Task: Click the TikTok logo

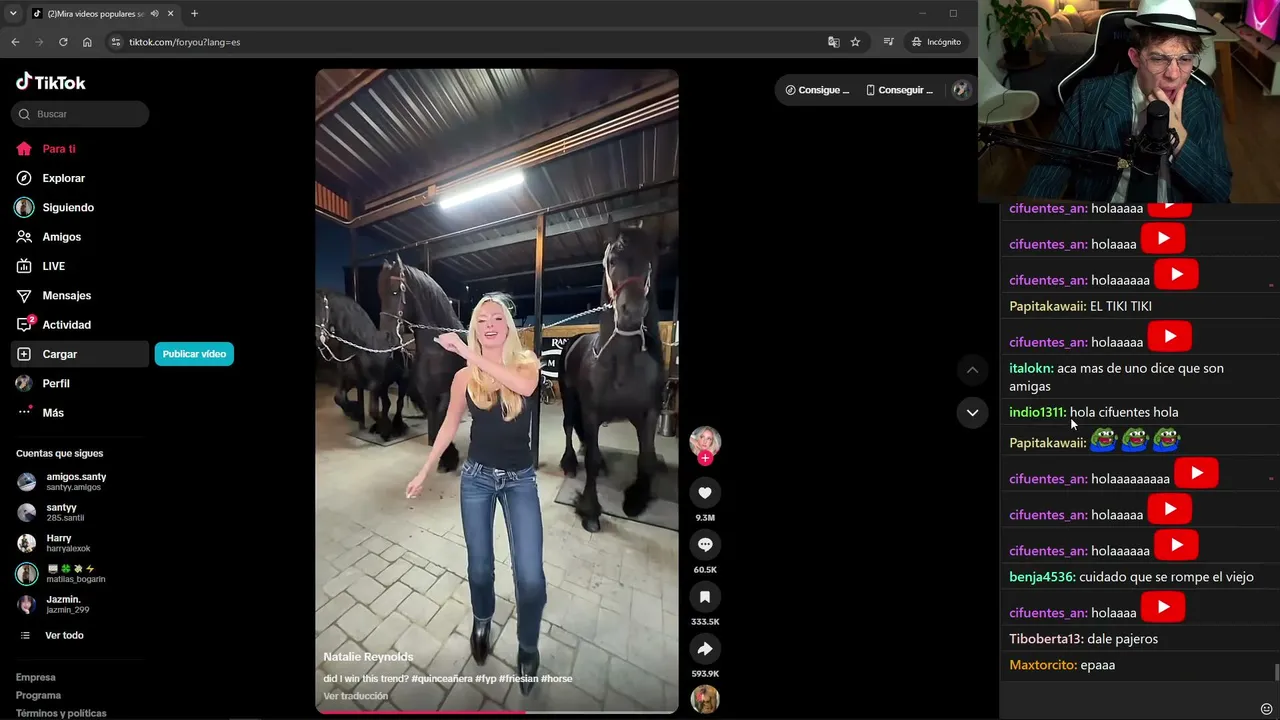Action: [x=51, y=82]
